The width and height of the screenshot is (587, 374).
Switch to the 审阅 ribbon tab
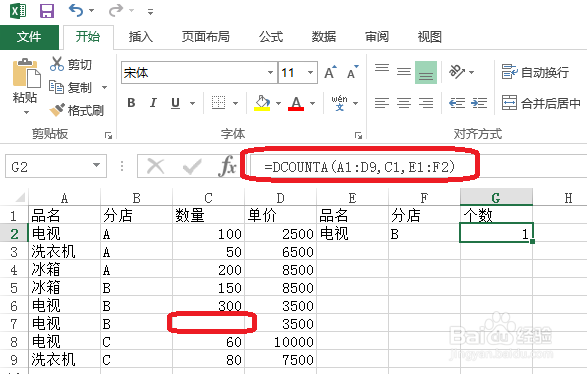[x=377, y=37]
